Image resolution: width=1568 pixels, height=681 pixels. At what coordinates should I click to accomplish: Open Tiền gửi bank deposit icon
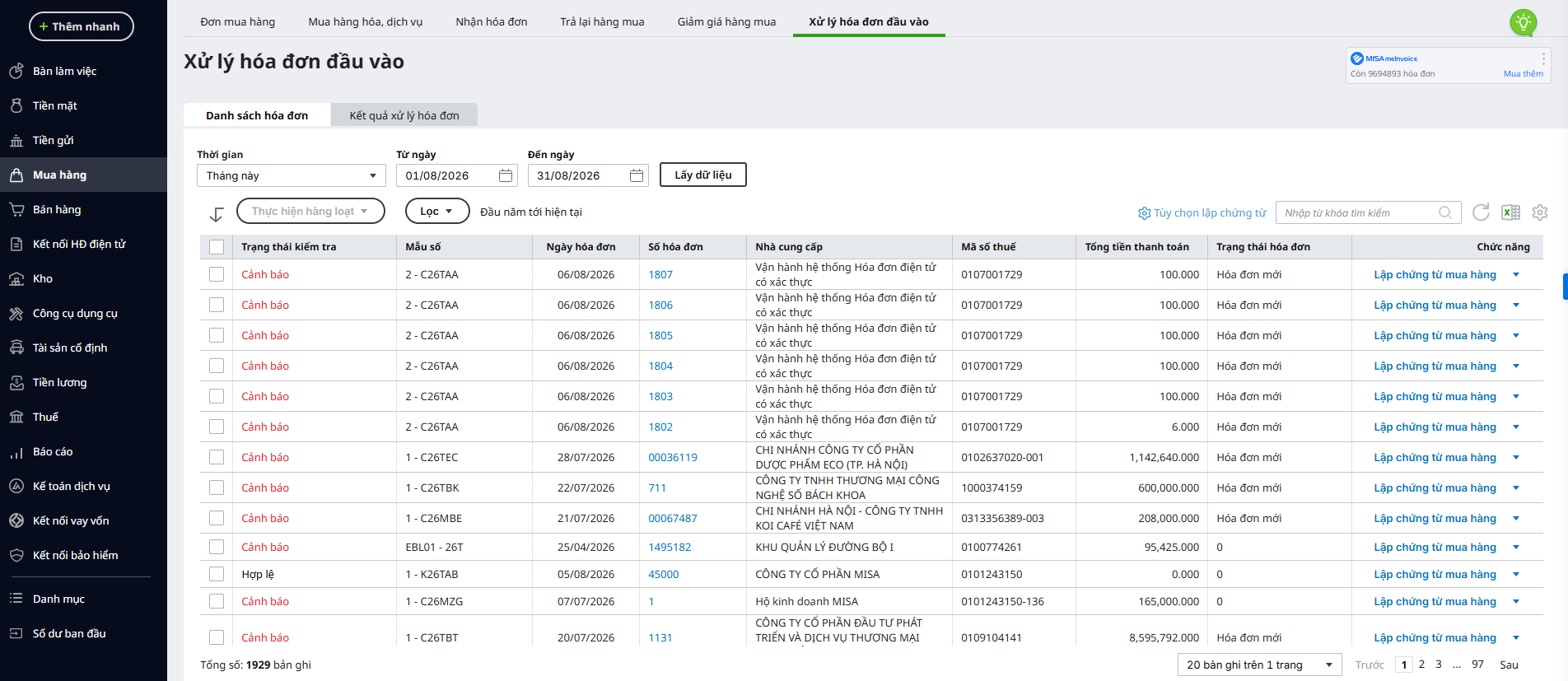pos(16,140)
